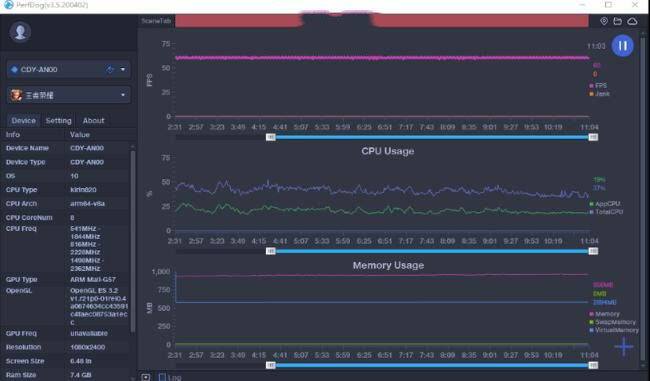The image size is (650, 381).
Task: Click the ARM Mali-G57 value
Action: 93,279
